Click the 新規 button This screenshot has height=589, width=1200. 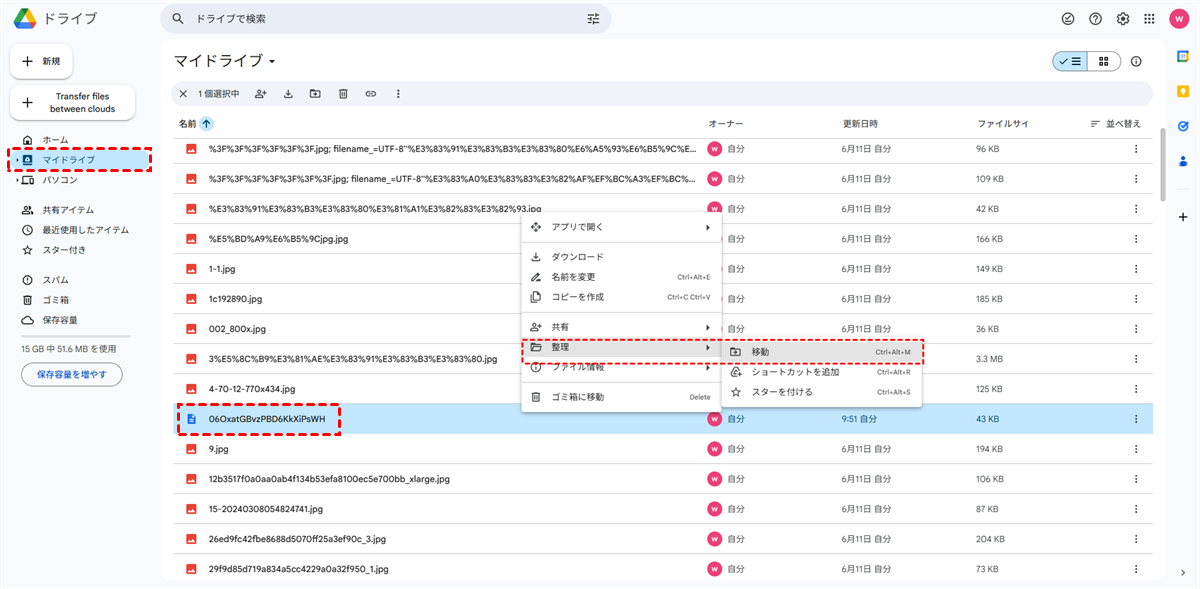[x=41, y=61]
